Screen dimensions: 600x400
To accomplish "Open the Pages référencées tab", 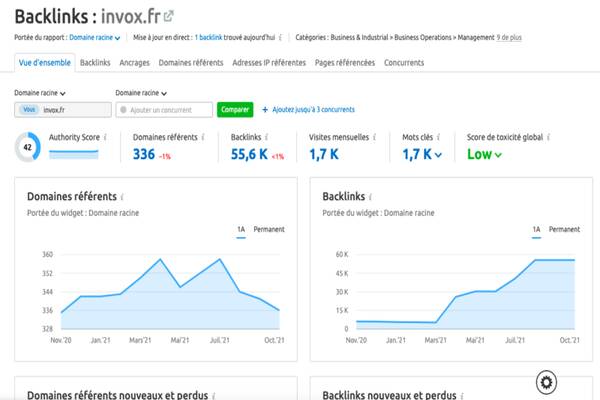I will pyautogui.click(x=345, y=63).
